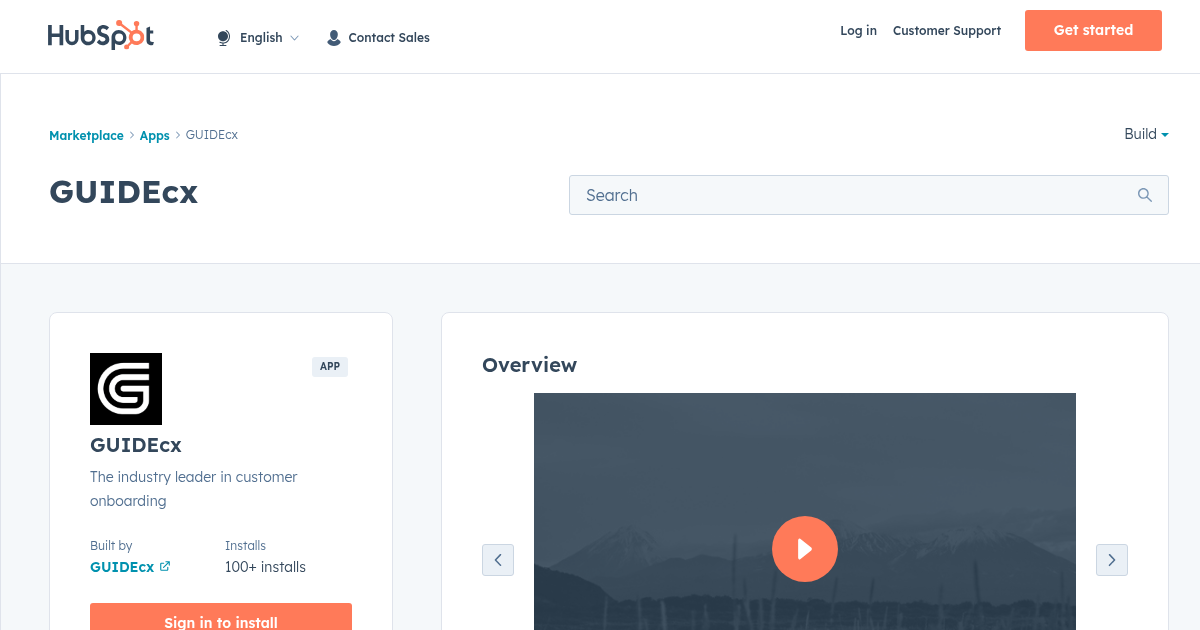
Task: Go to the next overview slide
Action: click(x=1112, y=560)
